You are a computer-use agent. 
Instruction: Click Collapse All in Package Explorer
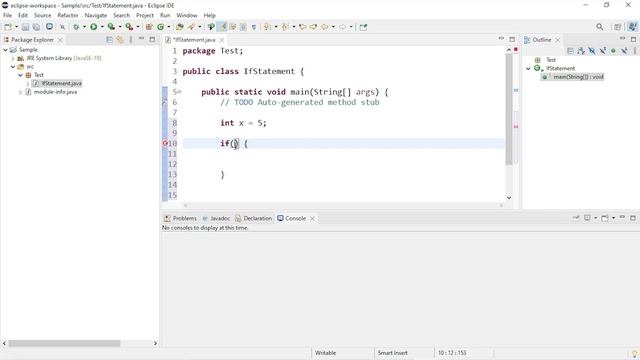[x=109, y=40]
